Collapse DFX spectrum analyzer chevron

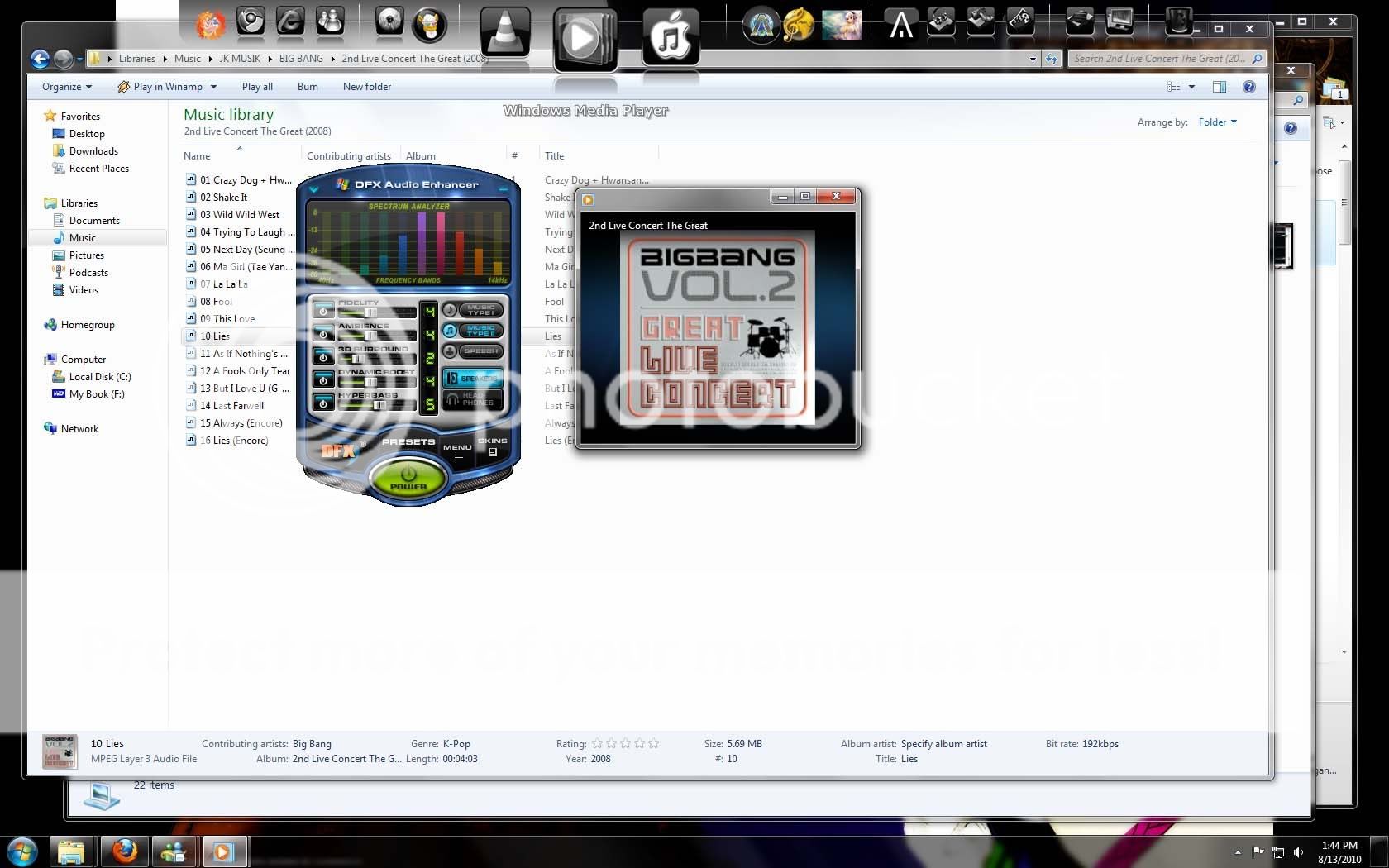tap(313, 189)
